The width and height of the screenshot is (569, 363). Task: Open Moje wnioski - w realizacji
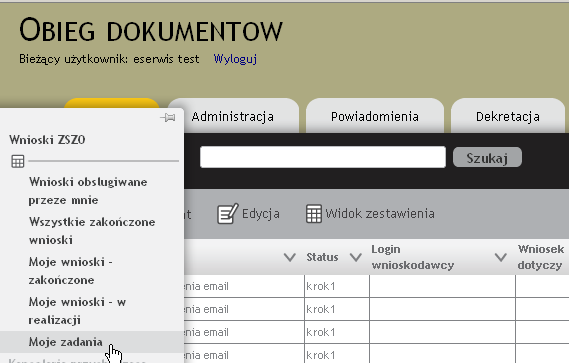[77, 310]
